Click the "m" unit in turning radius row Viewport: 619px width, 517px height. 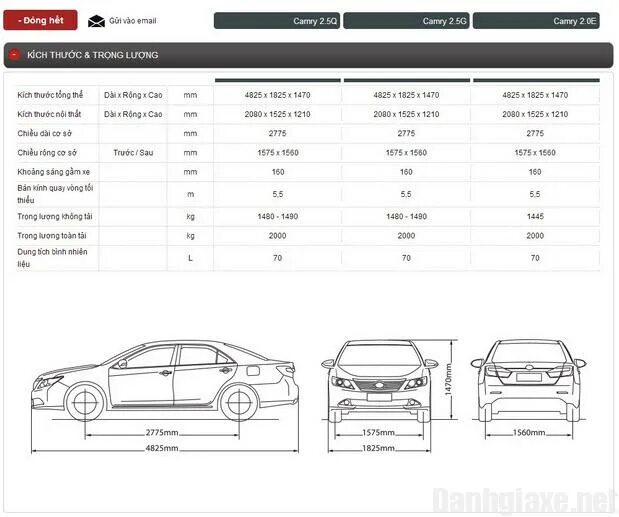coord(190,194)
